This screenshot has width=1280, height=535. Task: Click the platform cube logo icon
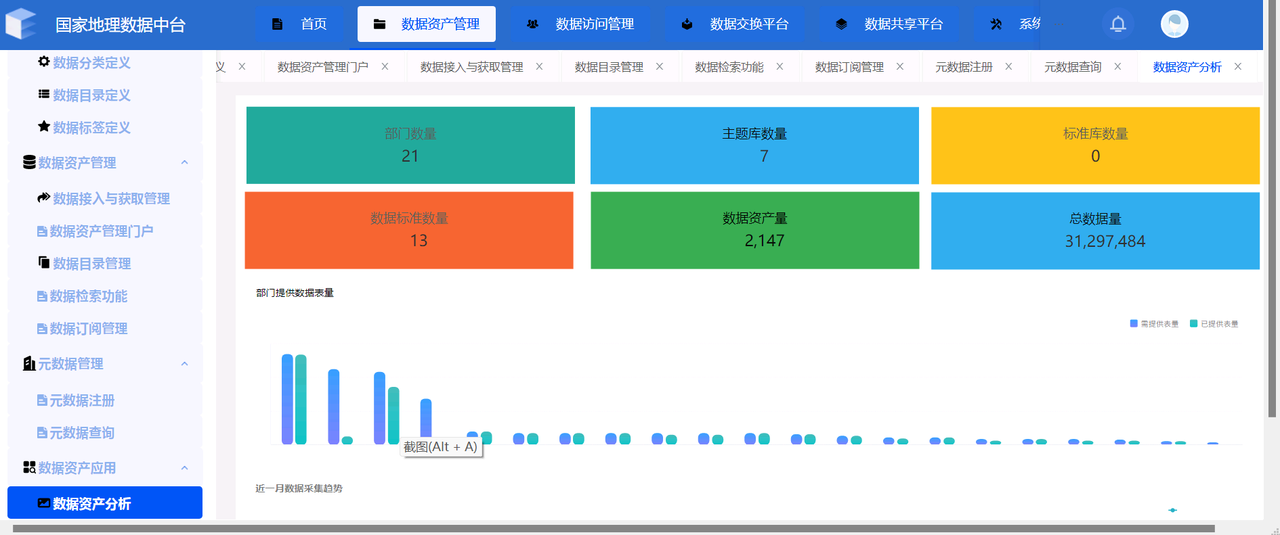click(20, 25)
